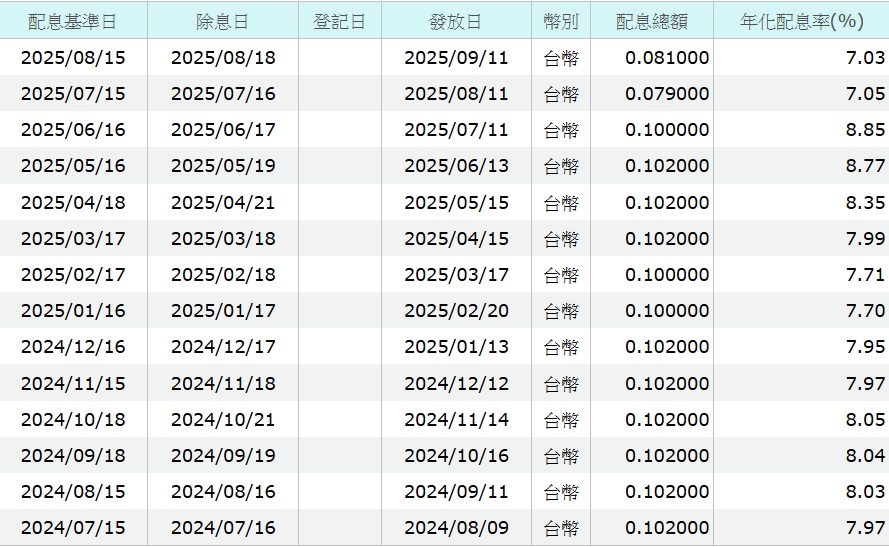Click the 發放日 column header

click(x=456, y=21)
